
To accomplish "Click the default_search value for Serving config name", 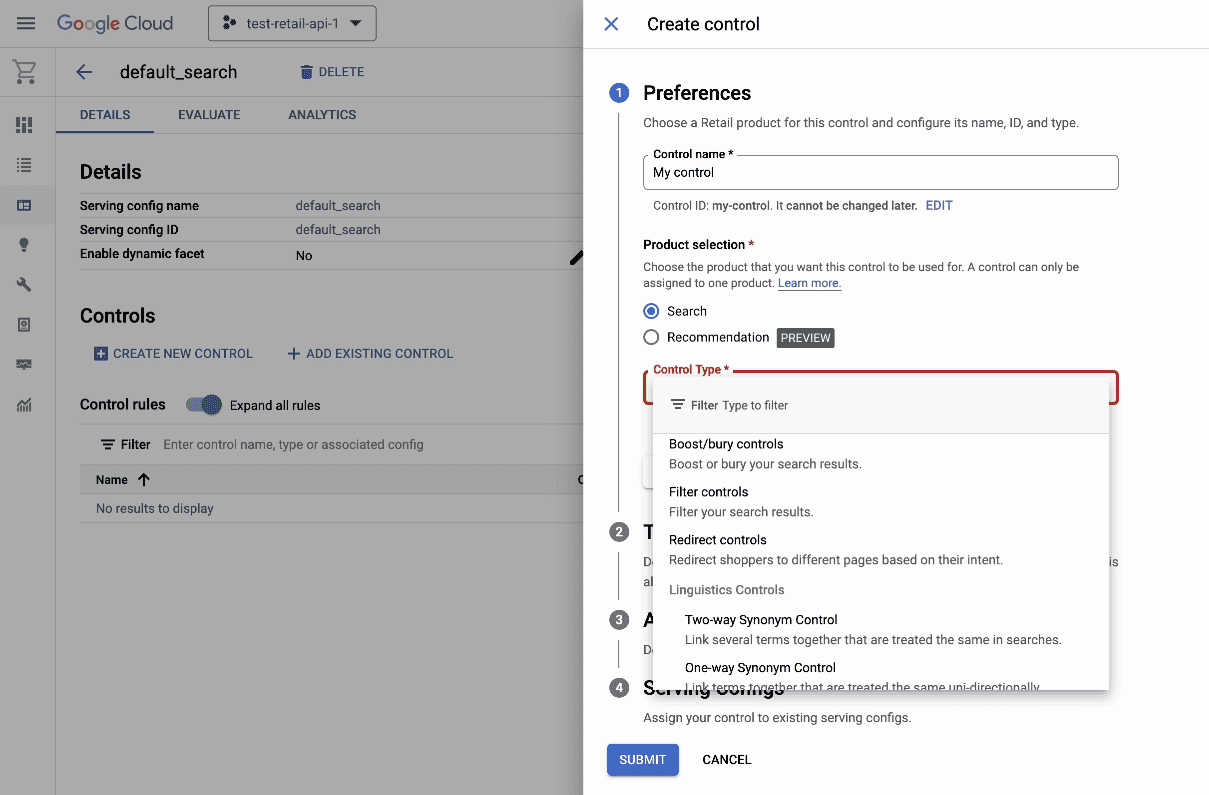I will pos(338,206).
